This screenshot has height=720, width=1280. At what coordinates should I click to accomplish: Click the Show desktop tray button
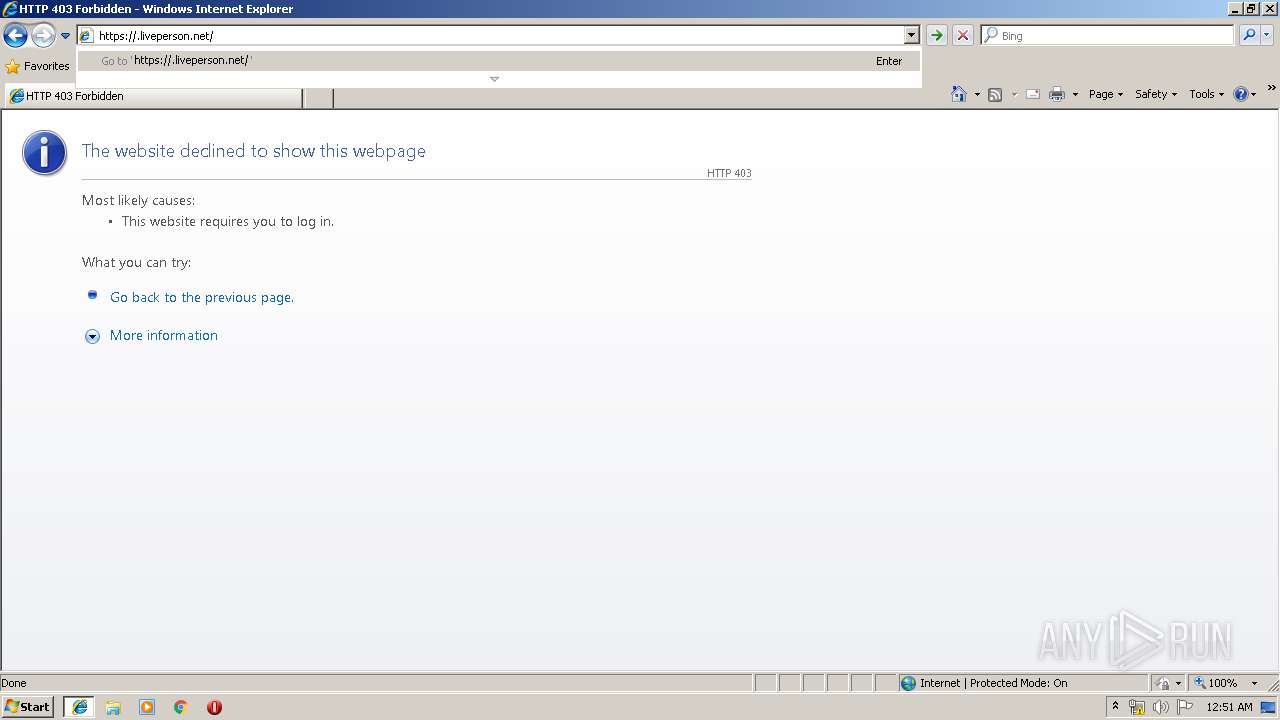(1269, 707)
